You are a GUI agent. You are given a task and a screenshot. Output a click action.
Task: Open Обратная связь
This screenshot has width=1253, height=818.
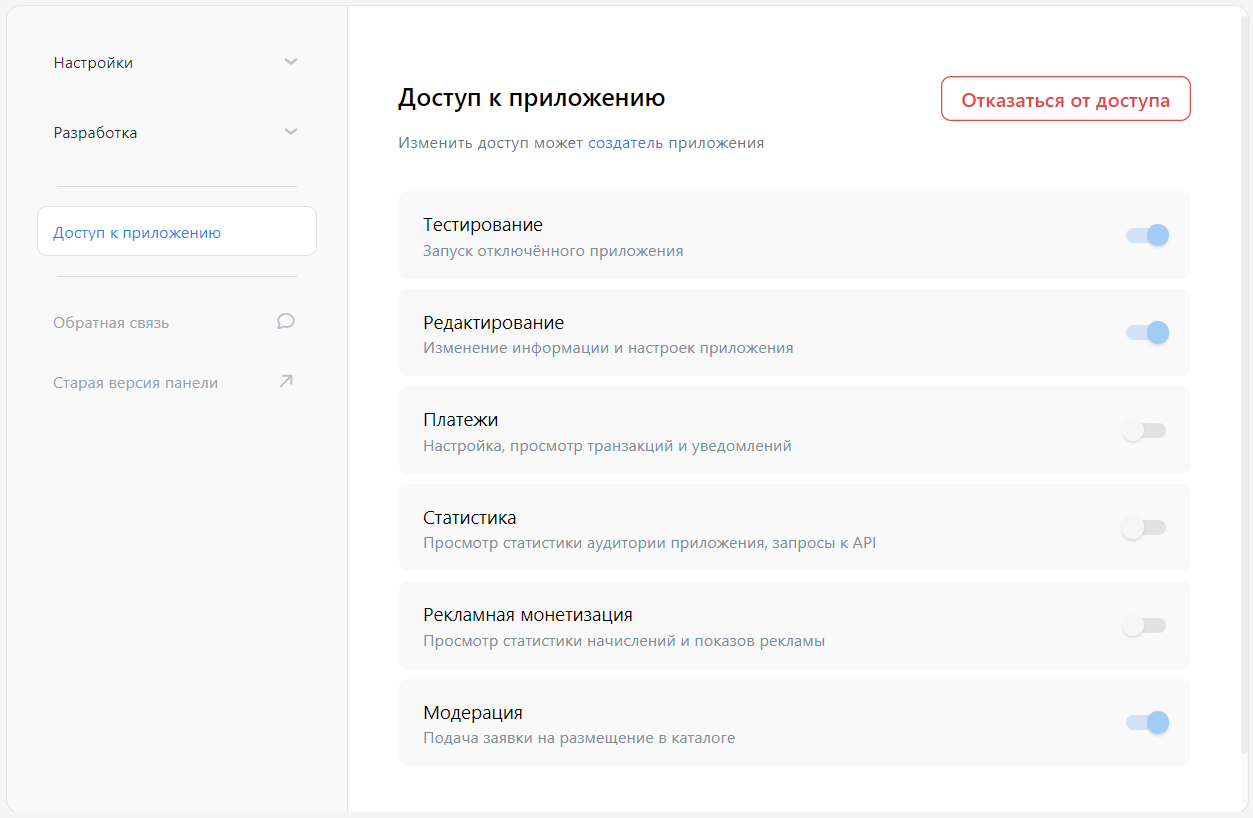[113, 321]
